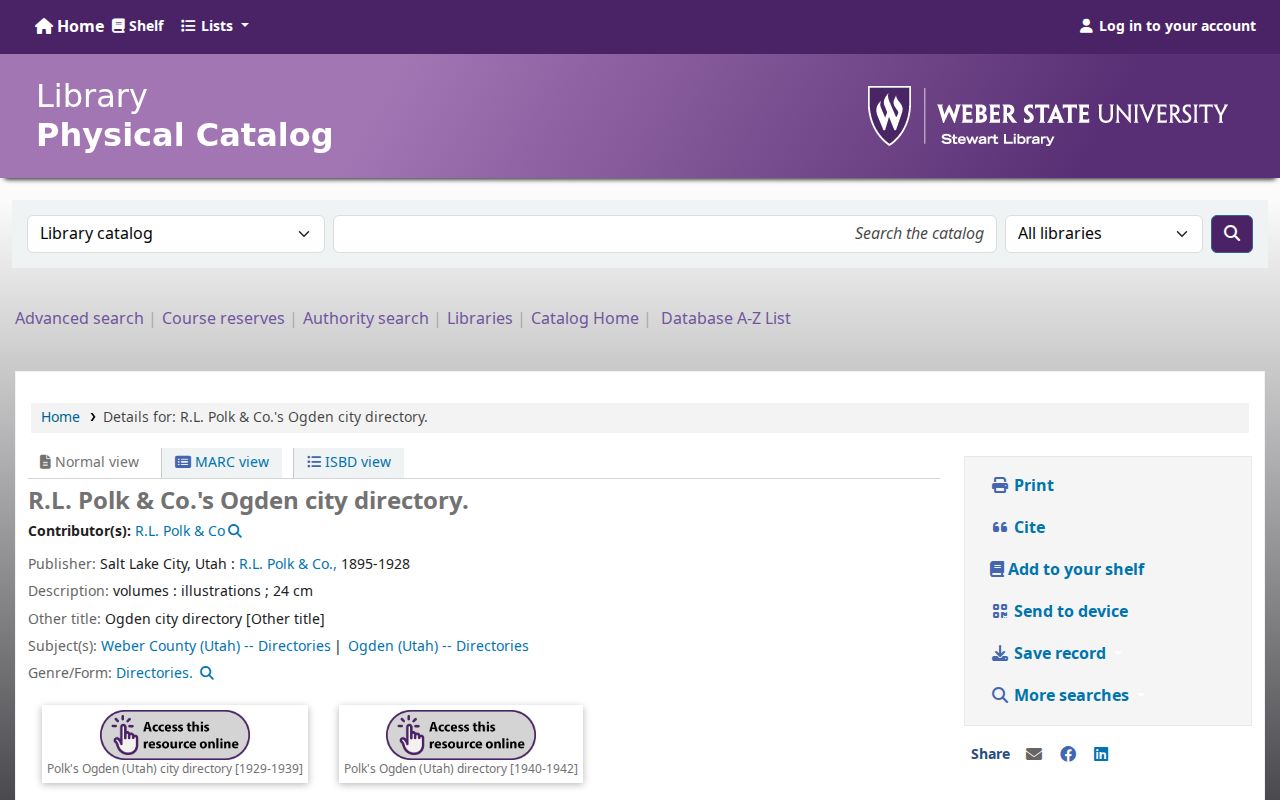Log in to your account
The width and height of the screenshot is (1280, 800).
1167,26
